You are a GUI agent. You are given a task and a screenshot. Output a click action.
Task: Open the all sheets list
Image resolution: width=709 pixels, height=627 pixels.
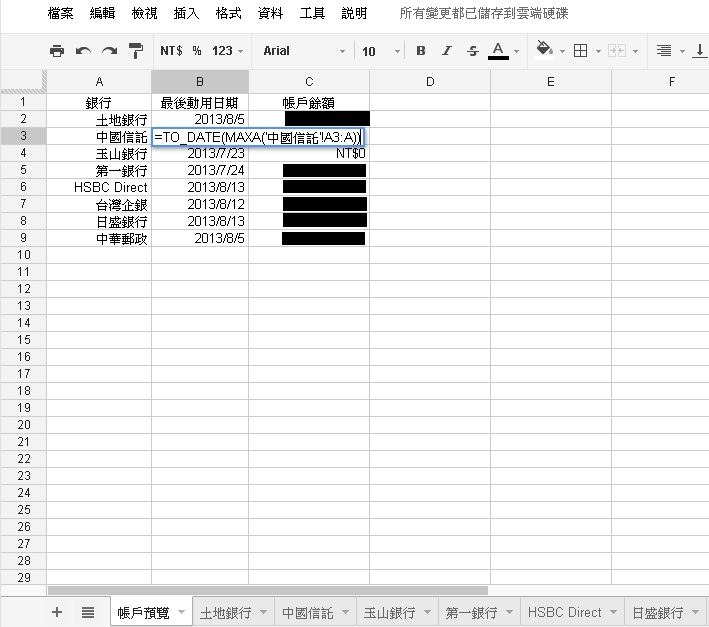[x=88, y=612]
